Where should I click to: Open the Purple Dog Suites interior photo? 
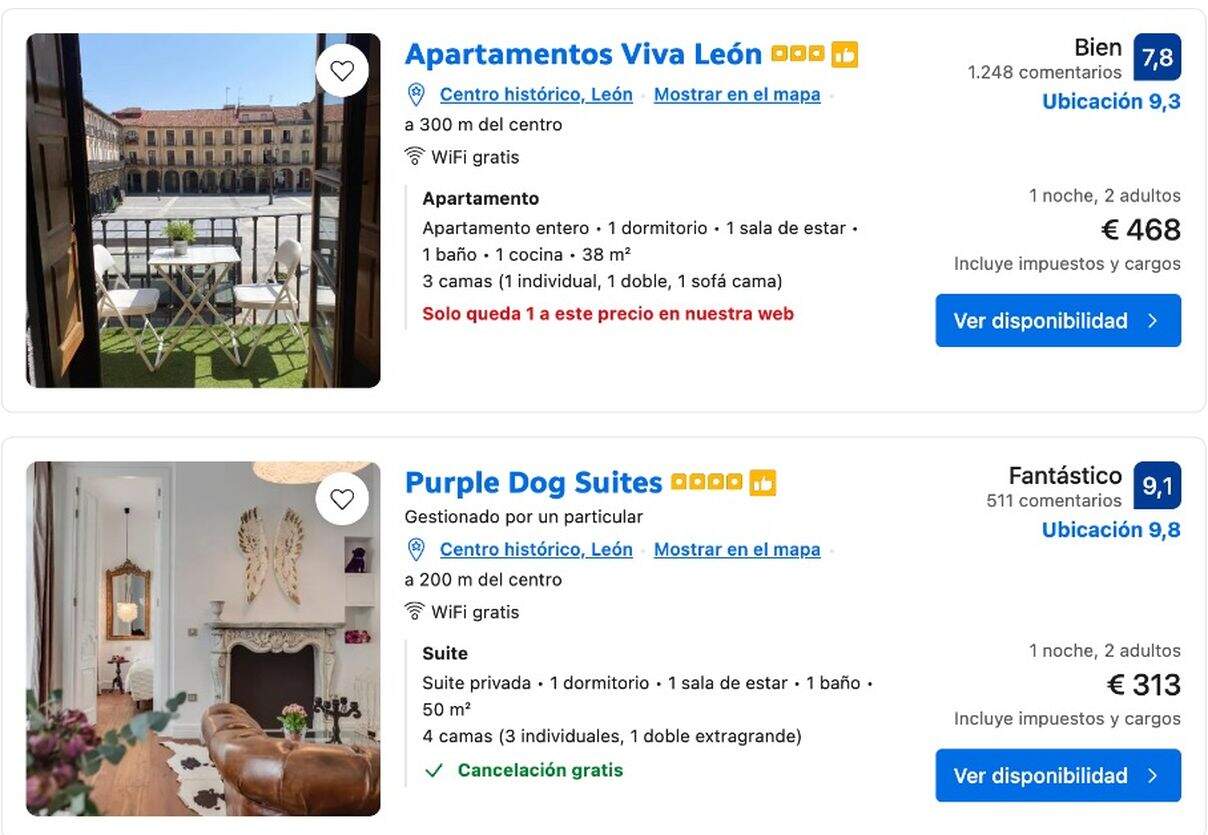pyautogui.click(x=200, y=635)
